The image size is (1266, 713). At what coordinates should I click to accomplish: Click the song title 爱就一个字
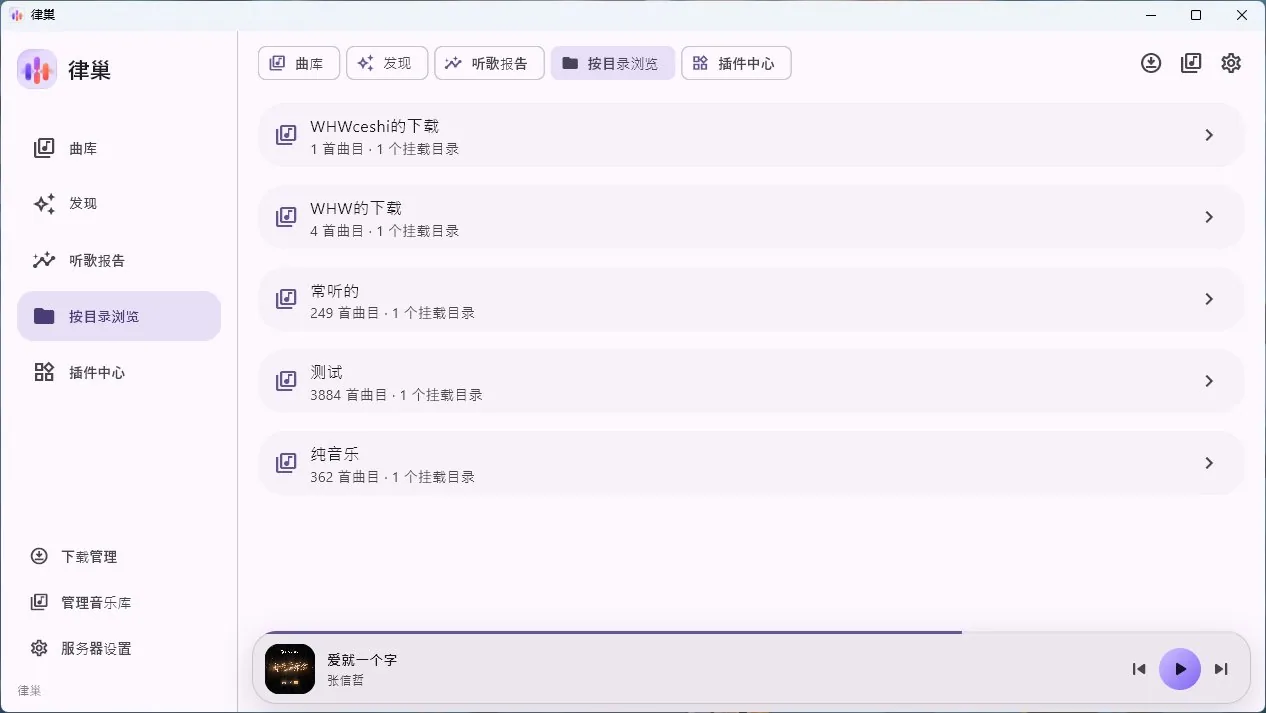(362, 660)
